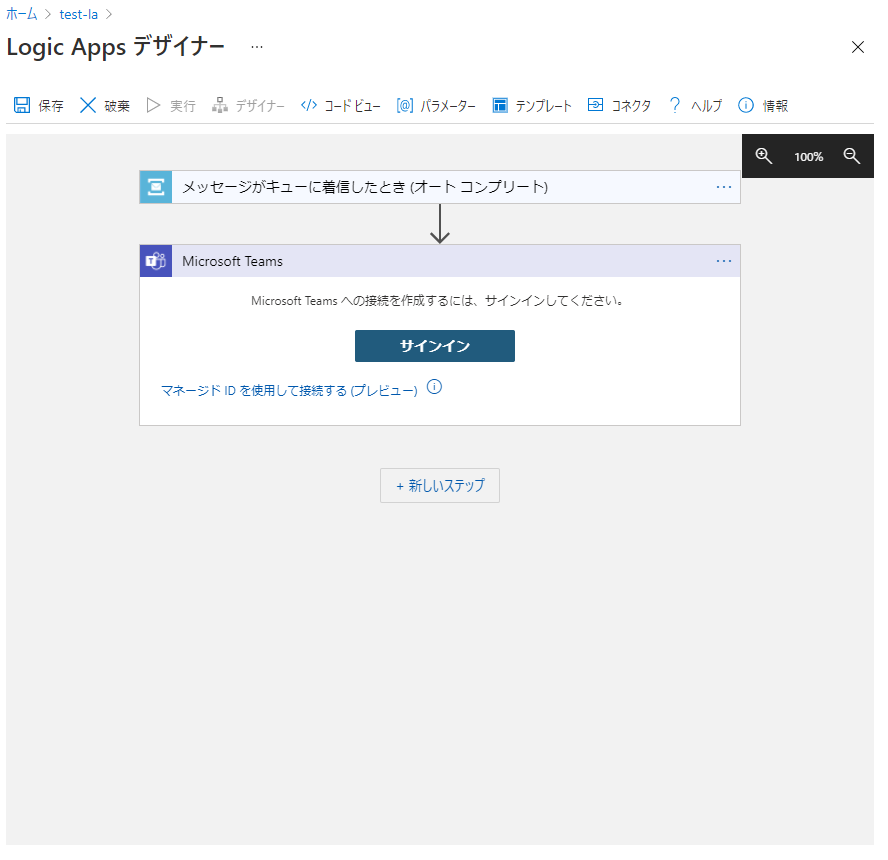Zoom in on the designer canvas
The image size is (888, 860).
764,156
